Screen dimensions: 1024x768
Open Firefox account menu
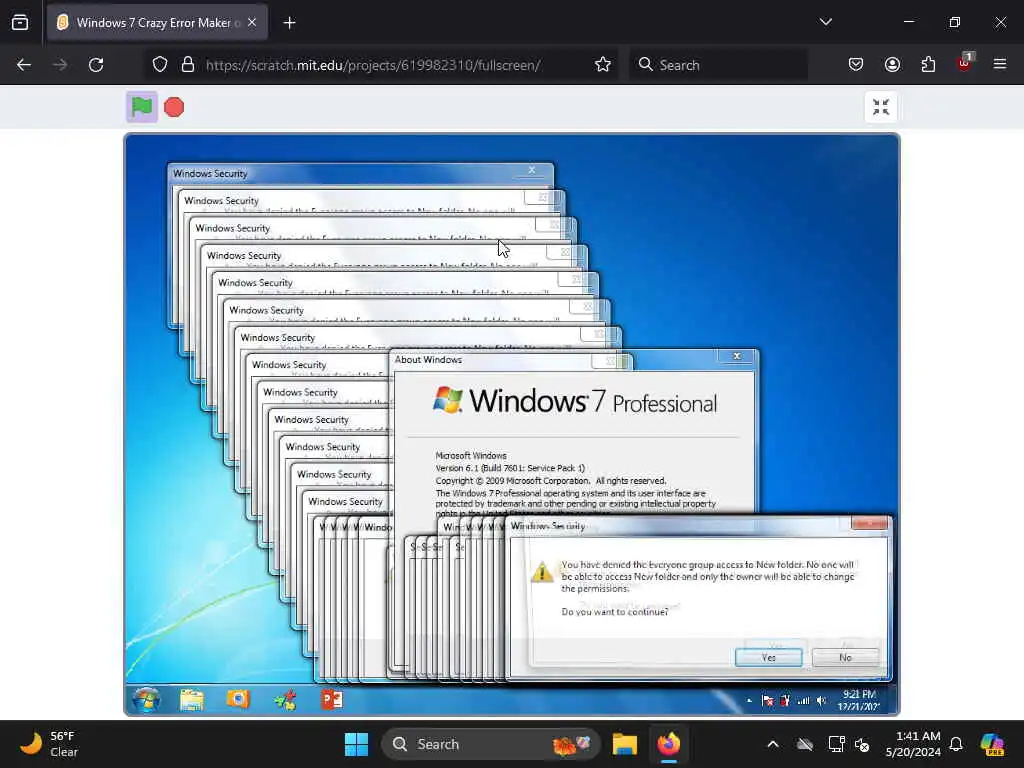tap(892, 65)
